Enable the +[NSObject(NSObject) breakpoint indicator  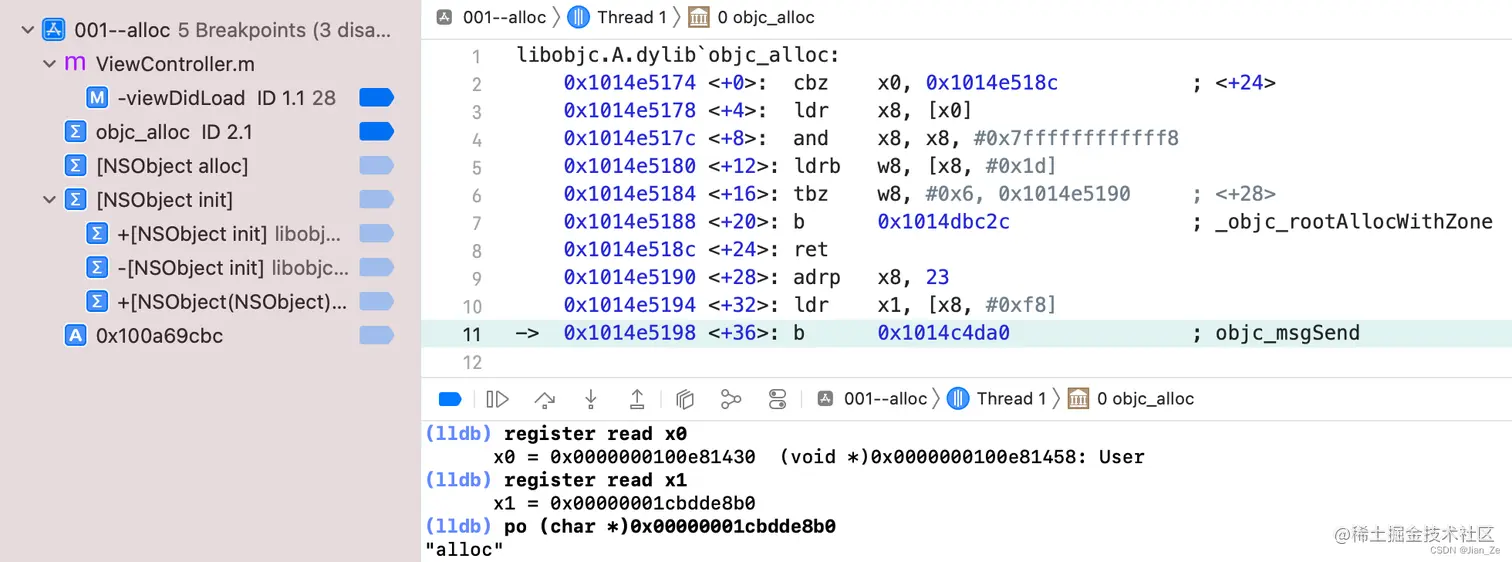point(377,302)
